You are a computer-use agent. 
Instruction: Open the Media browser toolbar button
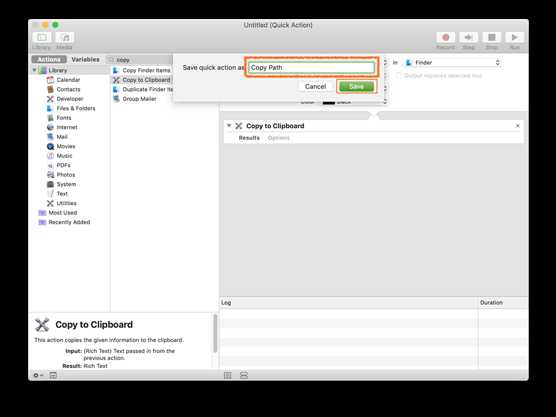click(65, 37)
